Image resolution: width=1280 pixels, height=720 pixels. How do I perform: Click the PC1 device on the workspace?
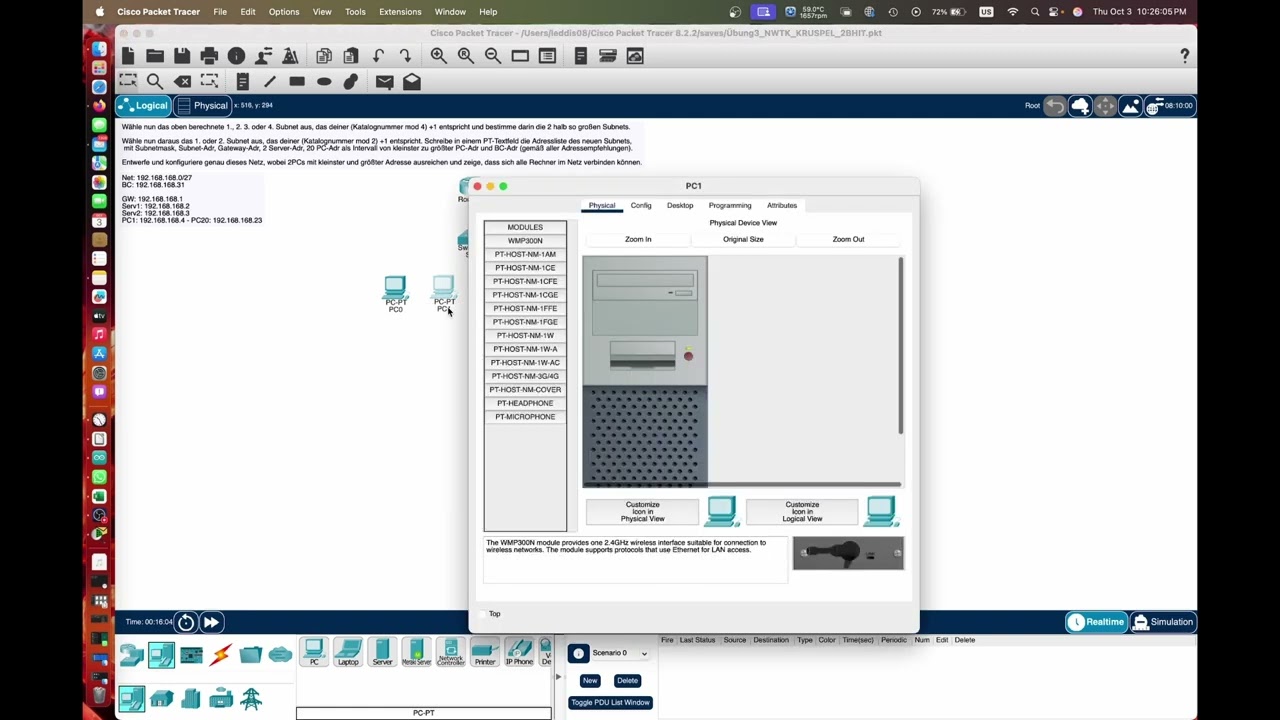(x=444, y=294)
